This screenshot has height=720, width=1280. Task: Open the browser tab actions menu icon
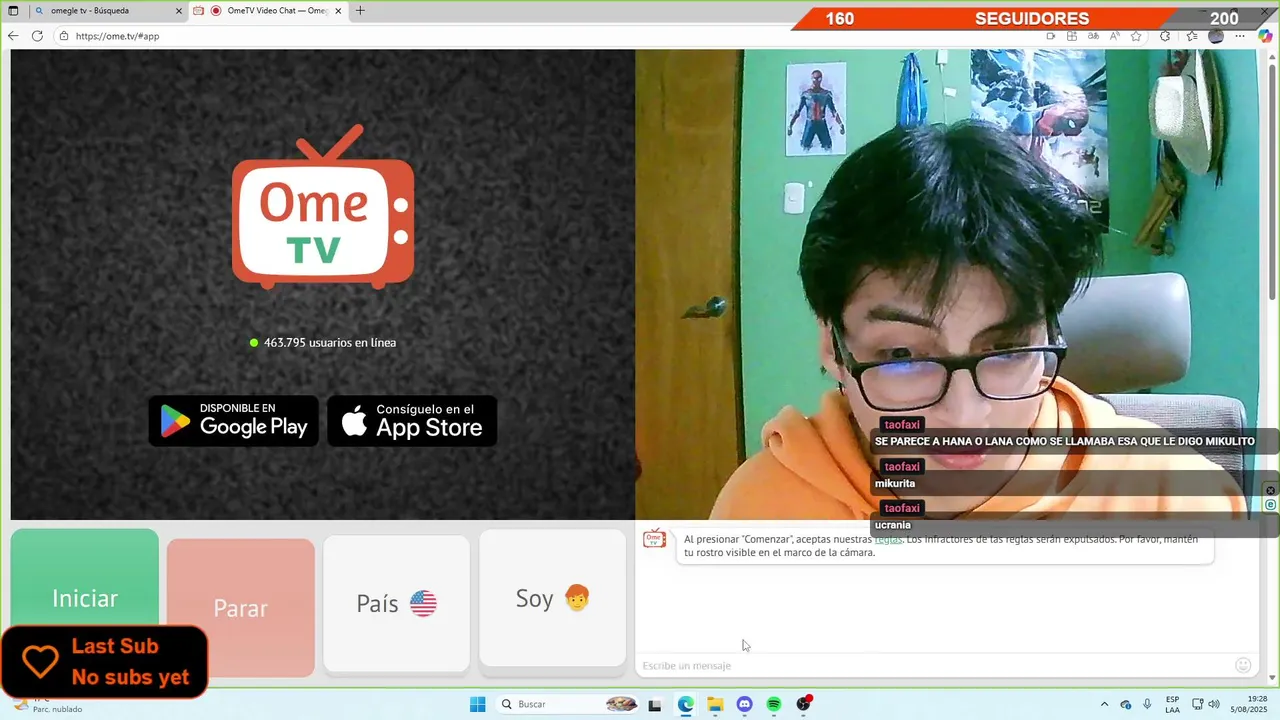coord(13,11)
